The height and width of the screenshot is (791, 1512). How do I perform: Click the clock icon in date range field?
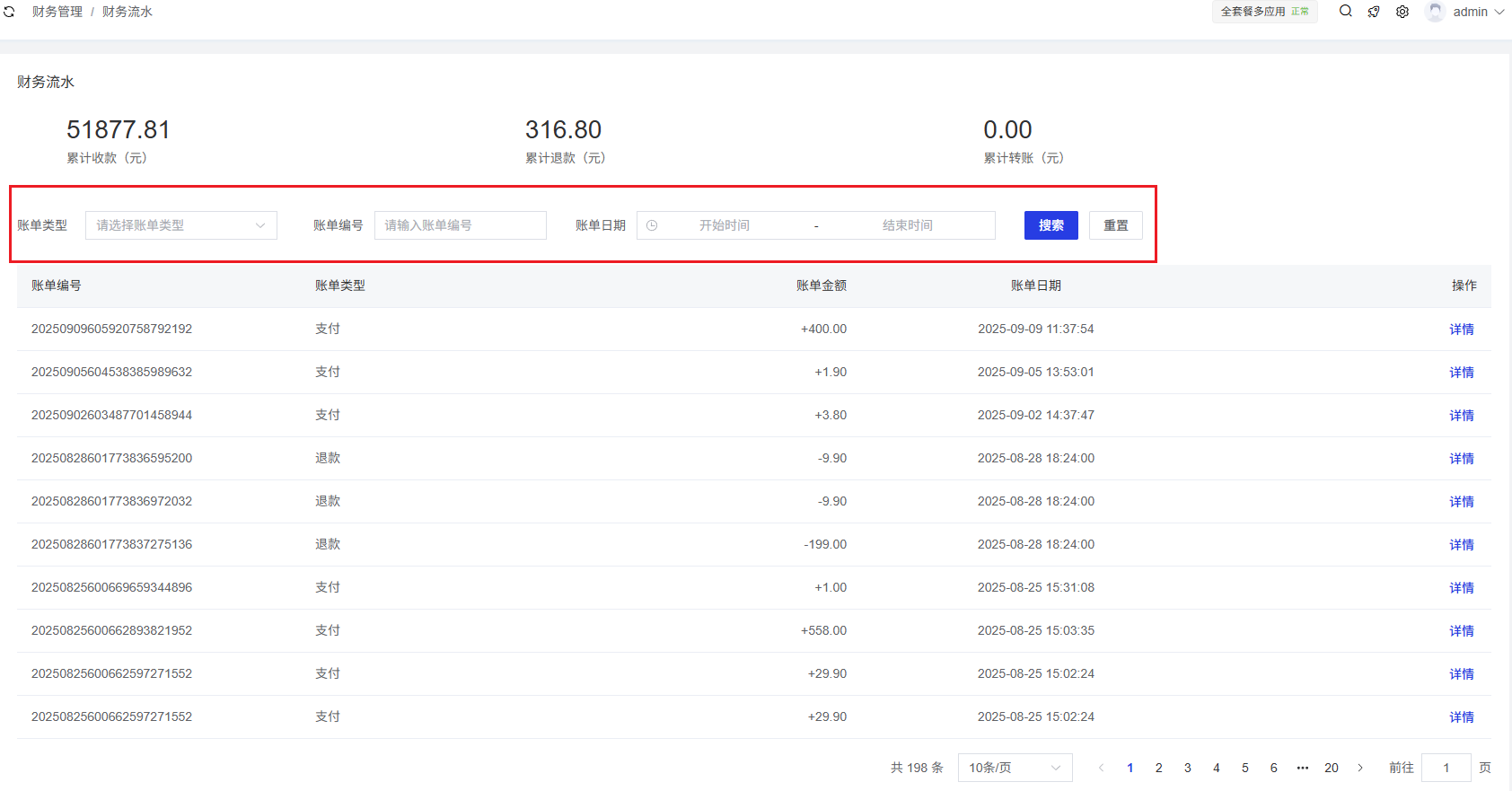(652, 225)
